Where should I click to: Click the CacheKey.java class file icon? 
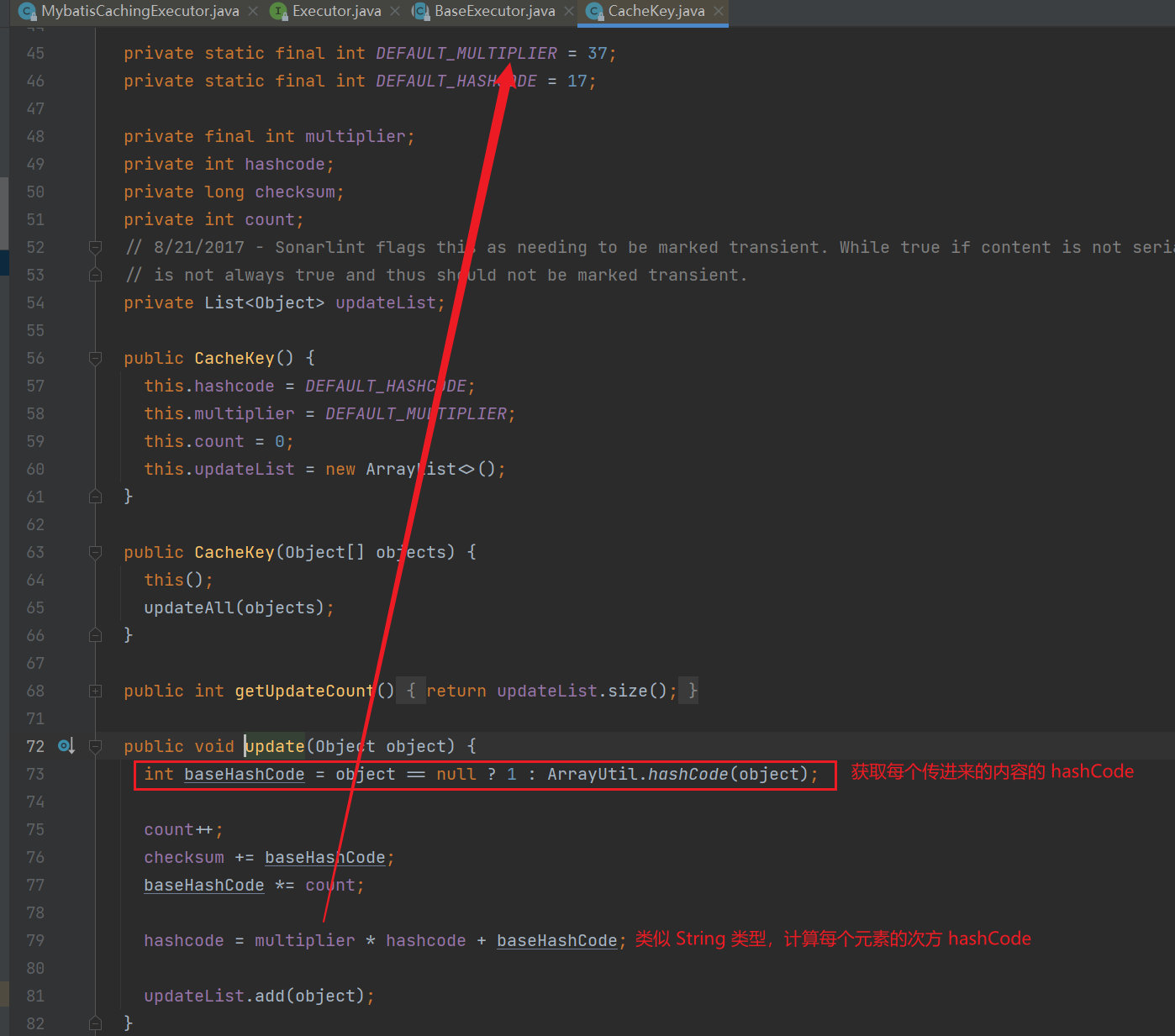[x=594, y=12]
